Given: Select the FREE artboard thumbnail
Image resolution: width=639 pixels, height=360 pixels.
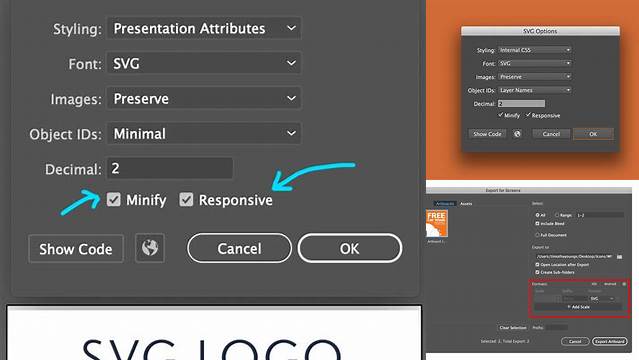Looking at the screenshot, I should click(436, 223).
